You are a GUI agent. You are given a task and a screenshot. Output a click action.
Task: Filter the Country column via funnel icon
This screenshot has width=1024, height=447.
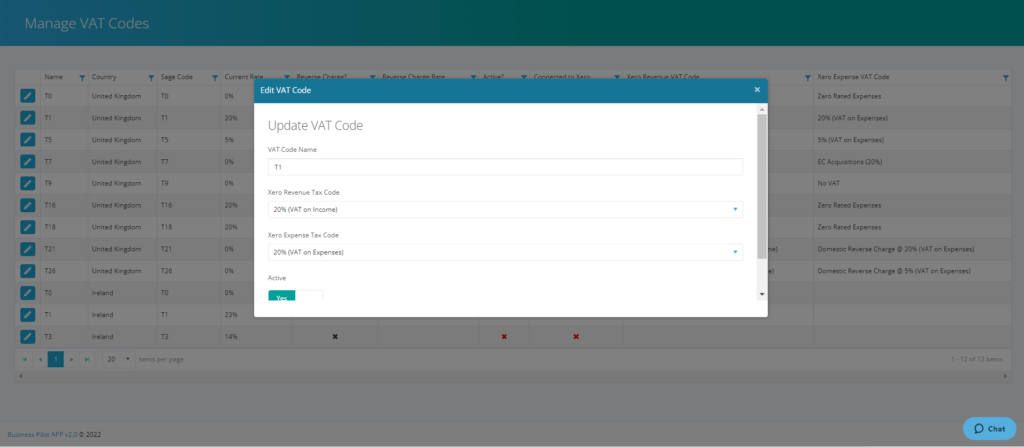pos(151,78)
